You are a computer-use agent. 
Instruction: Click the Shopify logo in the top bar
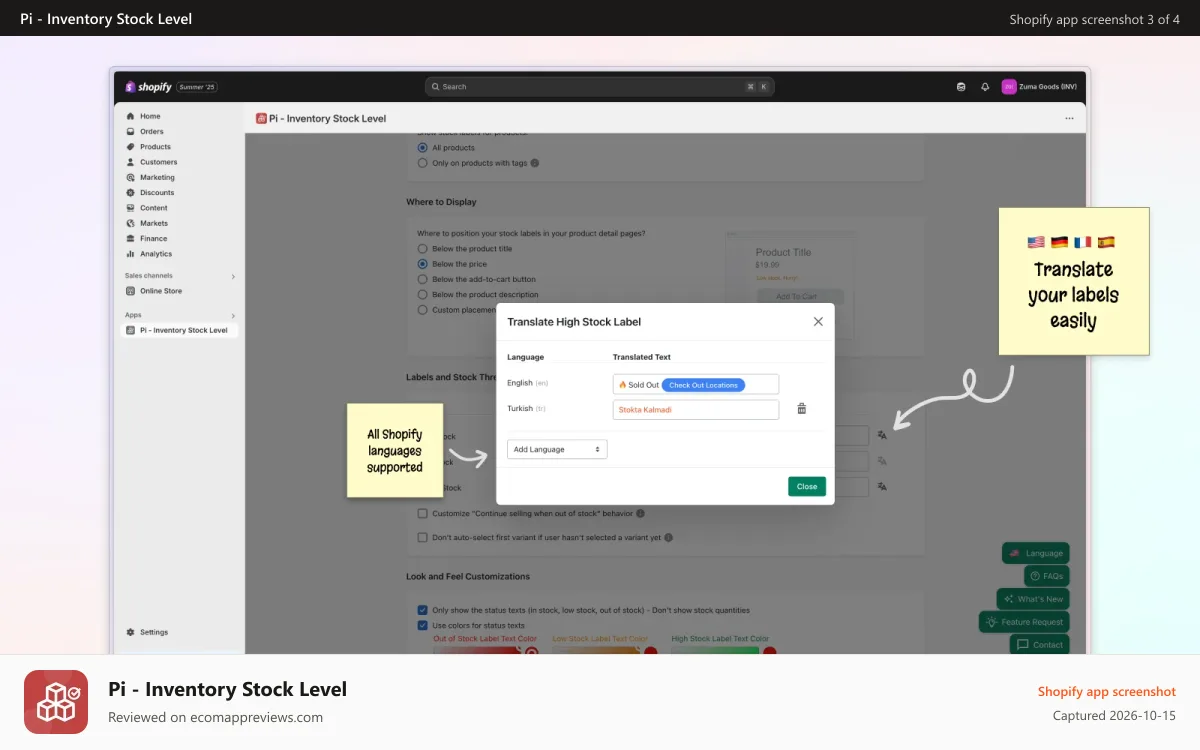[148, 87]
